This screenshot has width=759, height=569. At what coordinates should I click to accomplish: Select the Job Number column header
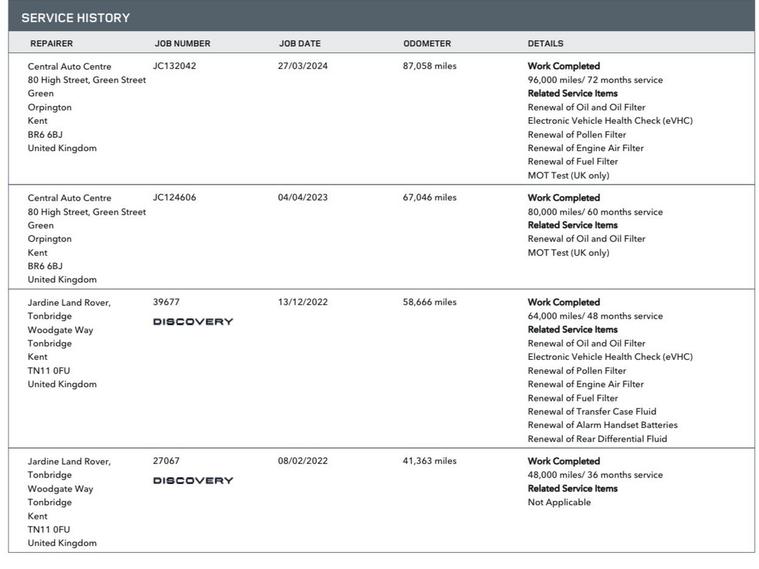[182, 44]
